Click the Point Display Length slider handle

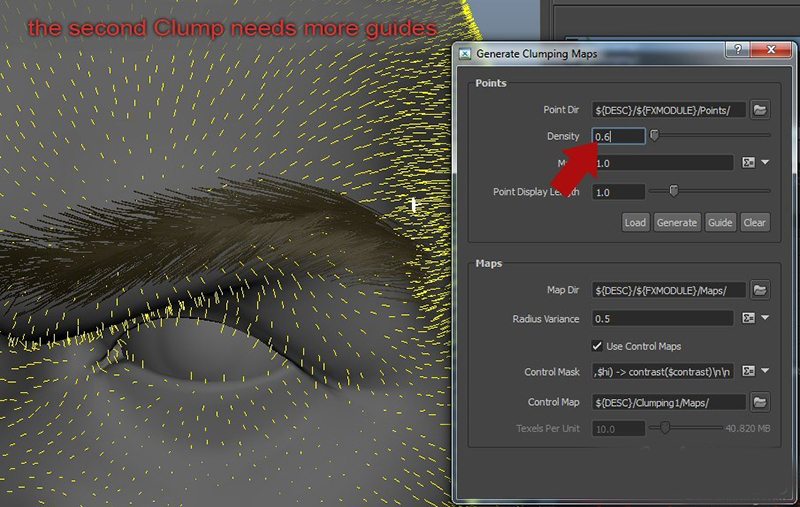coord(673,191)
